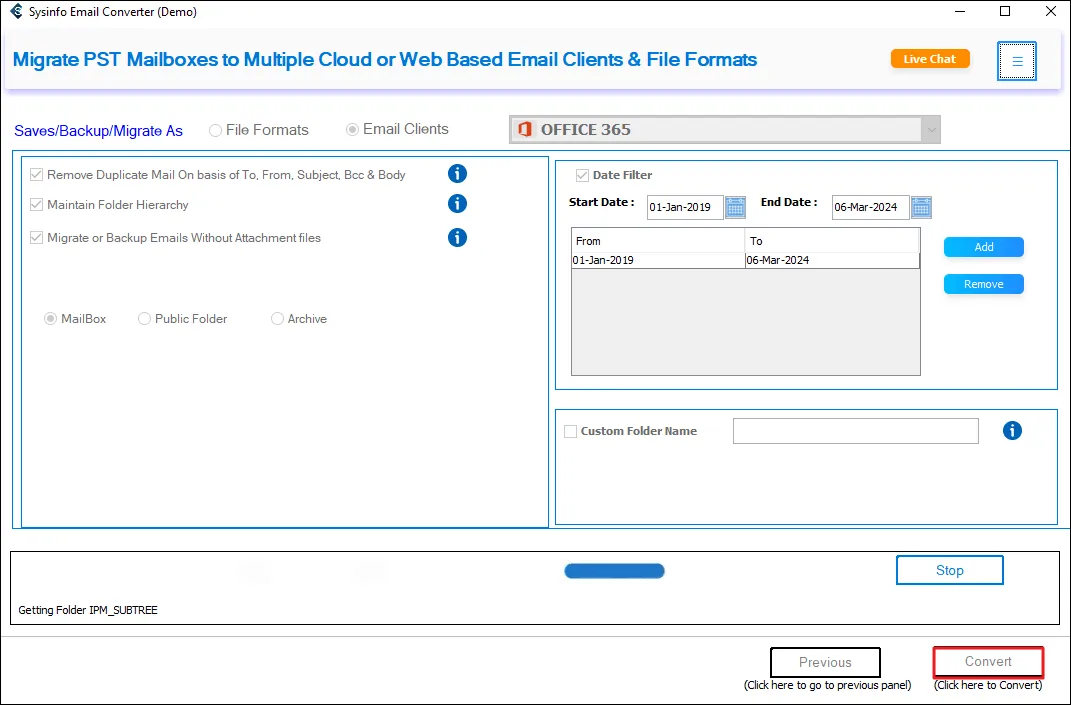Click info icon beside Custom Folder Name
This screenshot has height=705, width=1071.
pos(1012,431)
